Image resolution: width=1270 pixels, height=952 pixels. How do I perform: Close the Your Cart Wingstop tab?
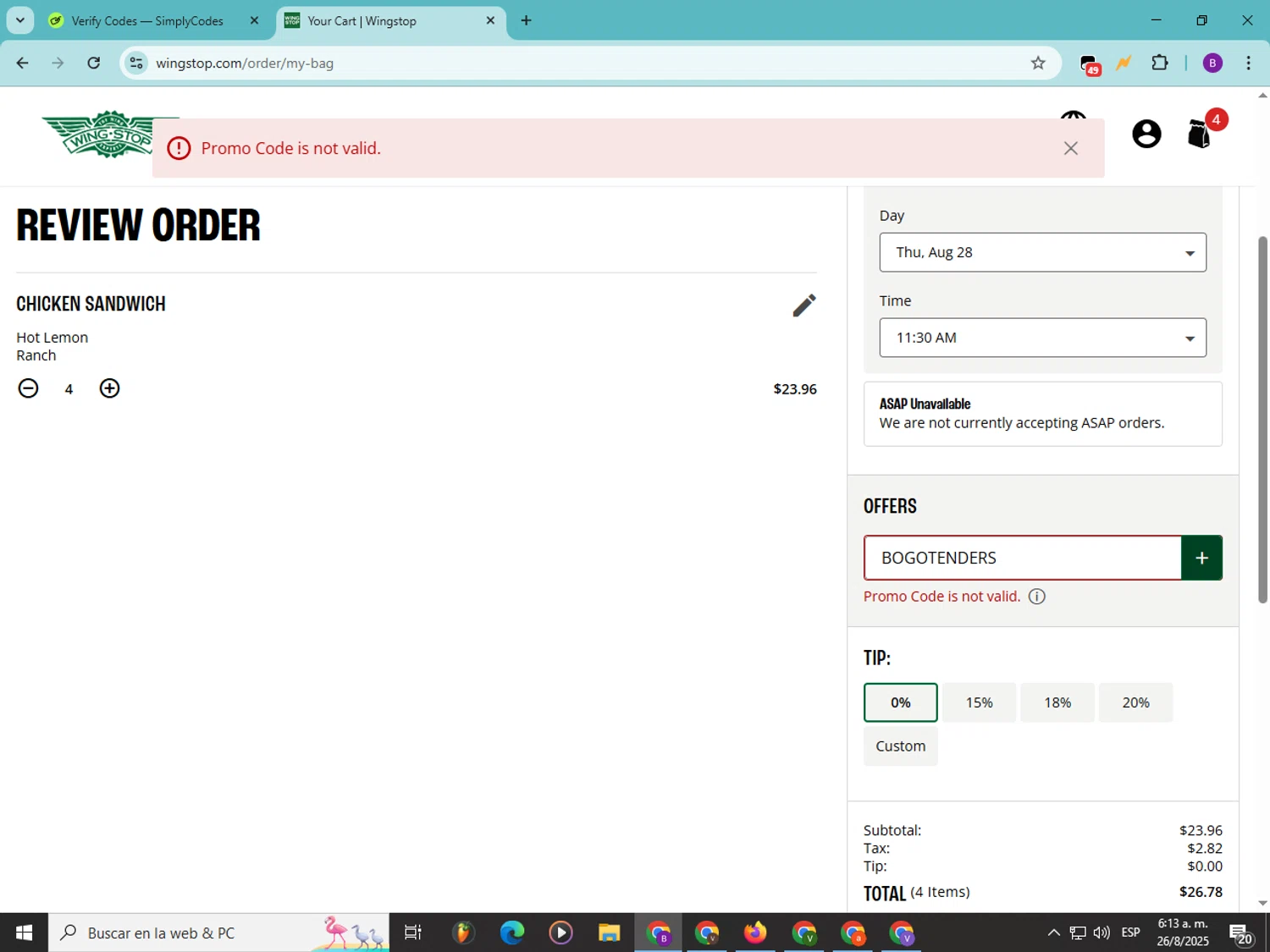click(x=490, y=20)
